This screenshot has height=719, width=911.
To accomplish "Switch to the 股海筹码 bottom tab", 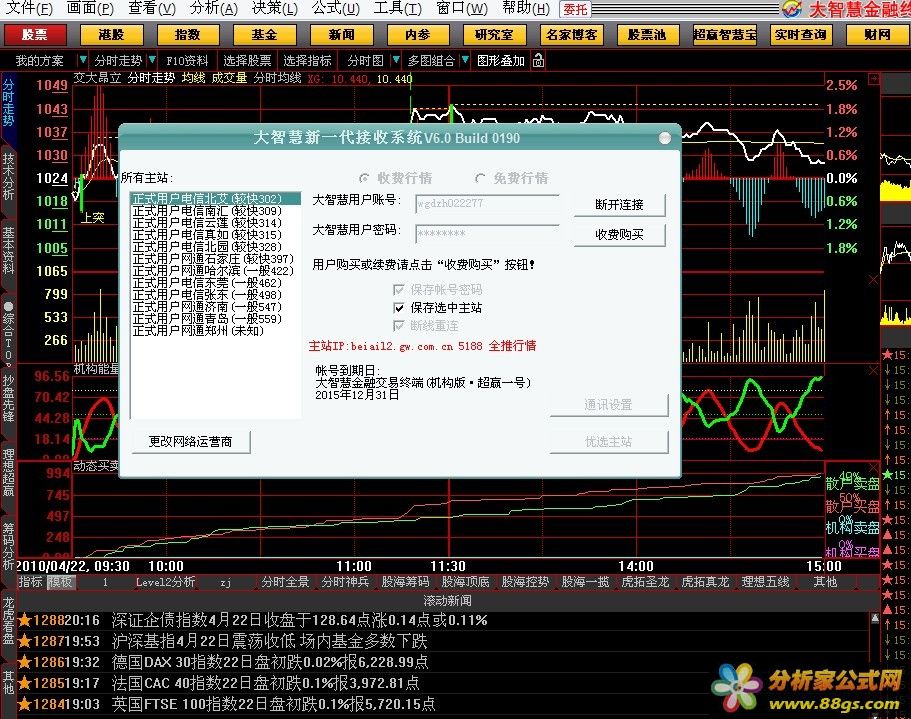I will tap(406, 581).
